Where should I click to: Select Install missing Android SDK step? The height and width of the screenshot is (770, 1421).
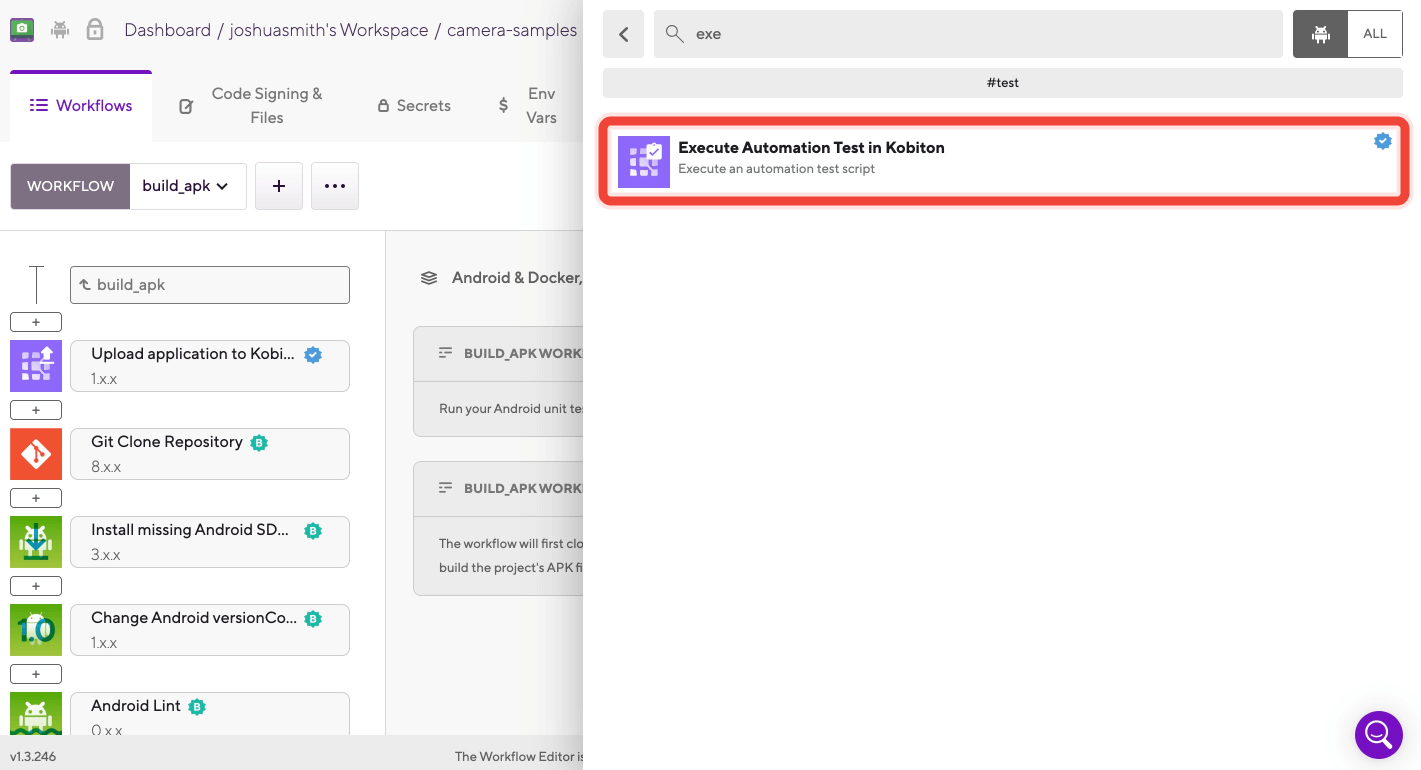point(210,542)
